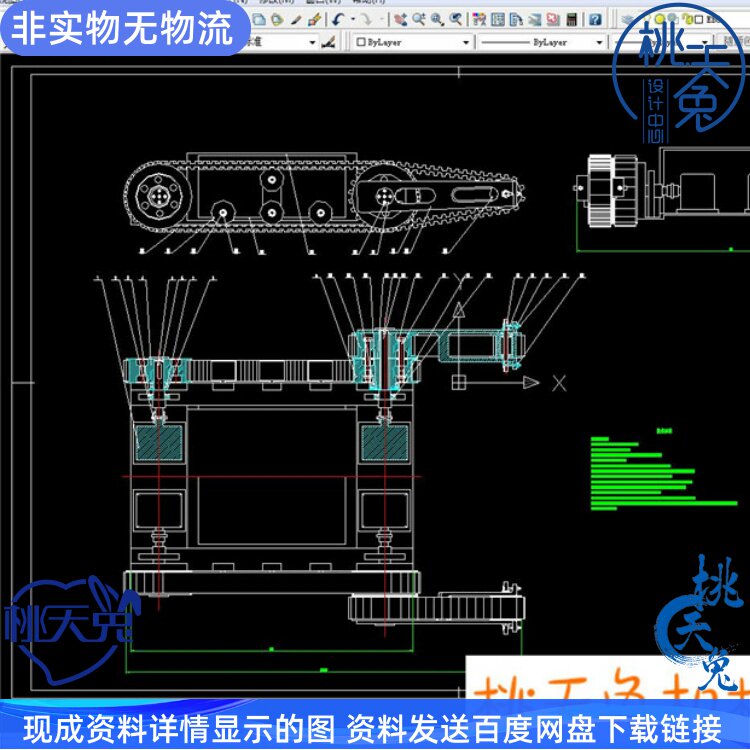Click the UCS origin square in the drawing

point(459,383)
